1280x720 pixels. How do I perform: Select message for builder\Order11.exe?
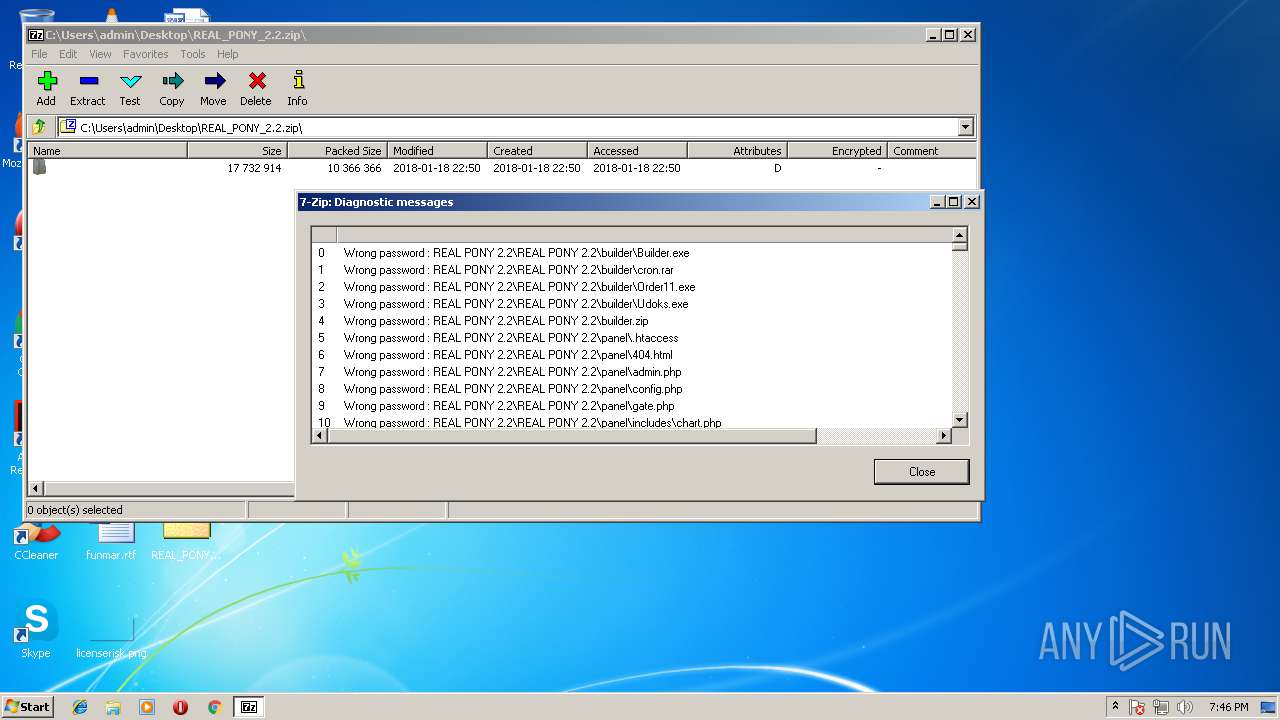[632, 287]
